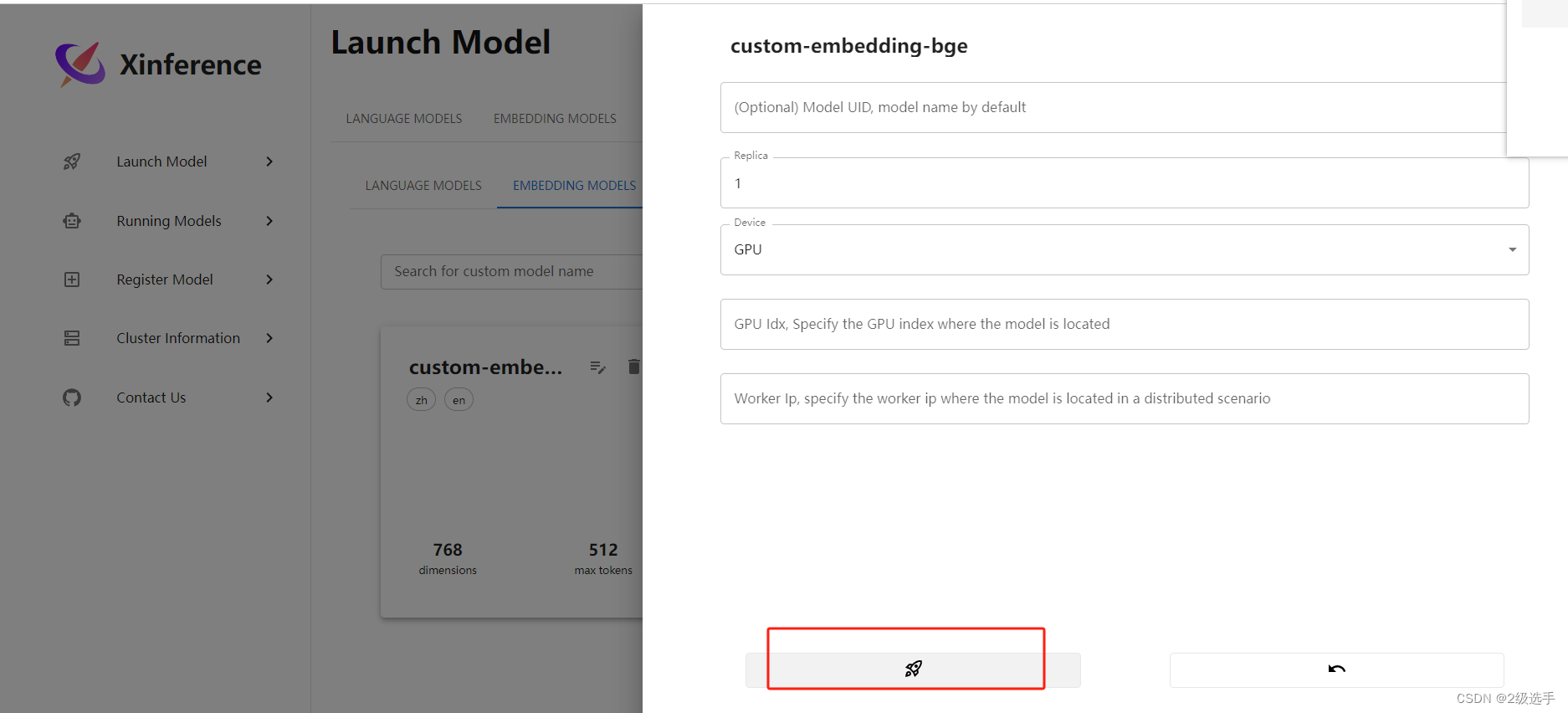The width and height of the screenshot is (1568, 713).
Task: Focus the Search for custom model name box
Action: (511, 272)
